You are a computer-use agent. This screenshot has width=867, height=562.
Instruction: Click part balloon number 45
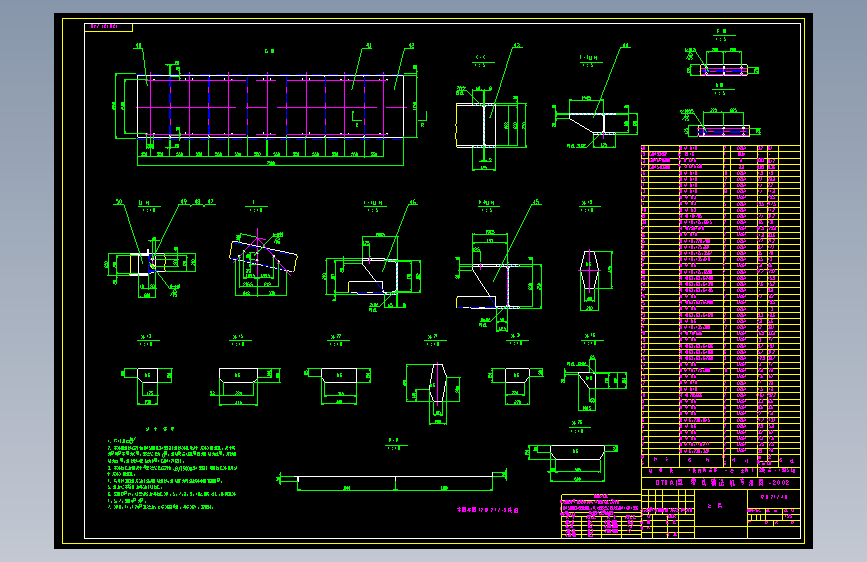(x=536, y=202)
